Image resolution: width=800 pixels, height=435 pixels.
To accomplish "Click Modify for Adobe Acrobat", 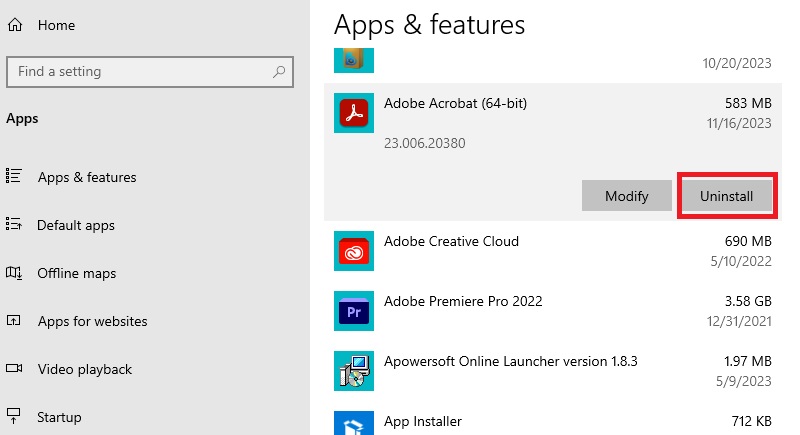I will pyautogui.click(x=627, y=196).
